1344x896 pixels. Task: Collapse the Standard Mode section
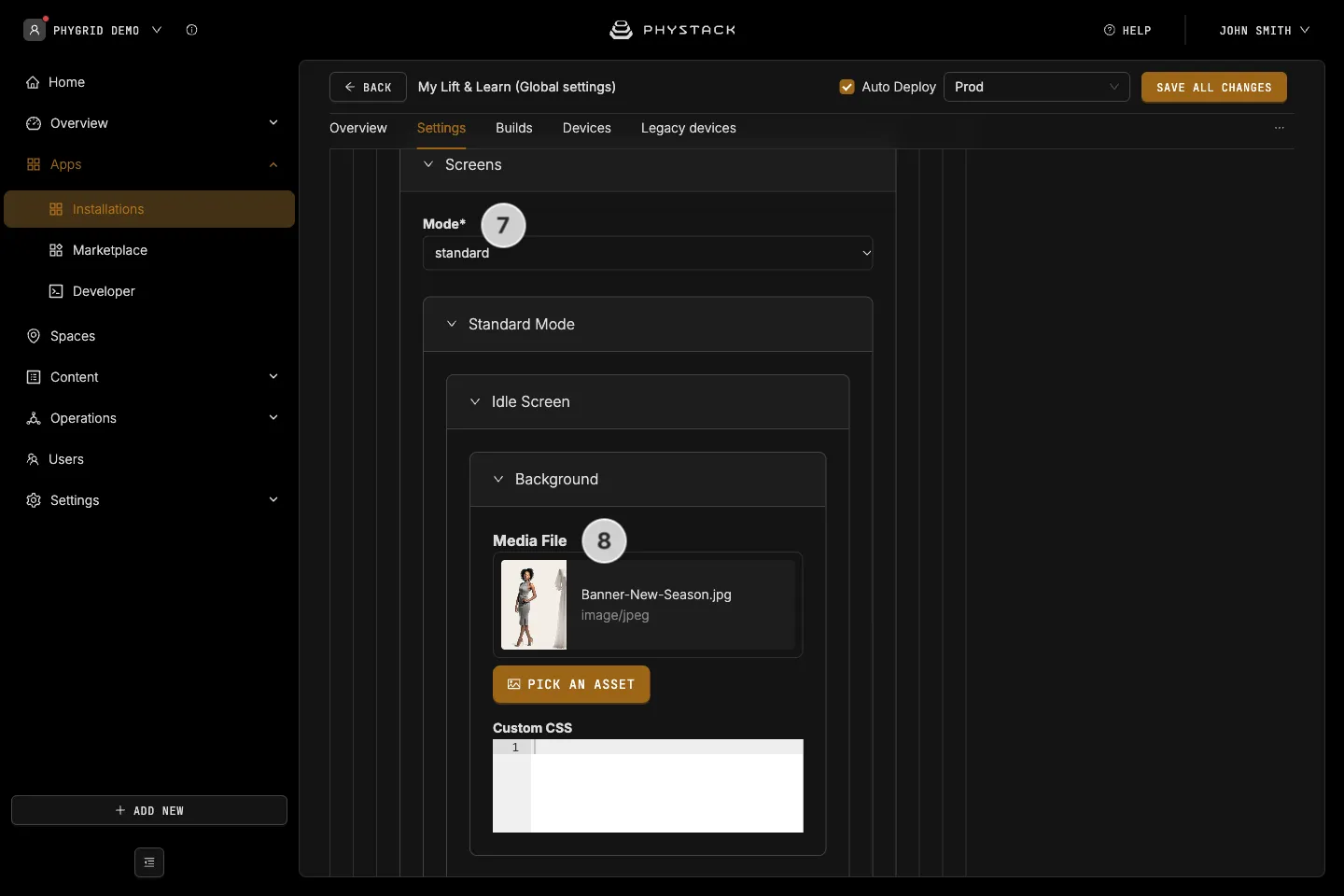coord(452,324)
